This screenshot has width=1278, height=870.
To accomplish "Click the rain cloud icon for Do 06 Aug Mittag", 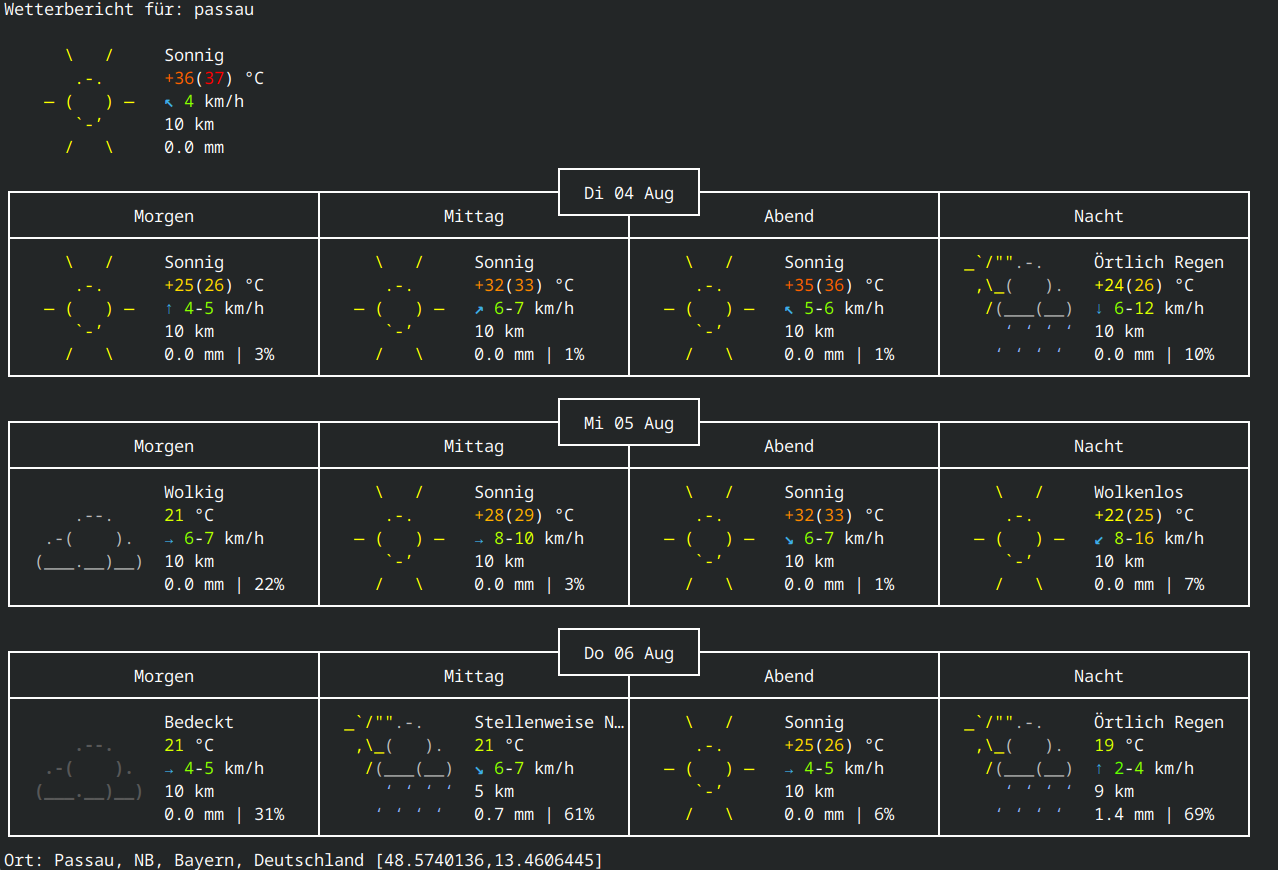I will point(399,769).
